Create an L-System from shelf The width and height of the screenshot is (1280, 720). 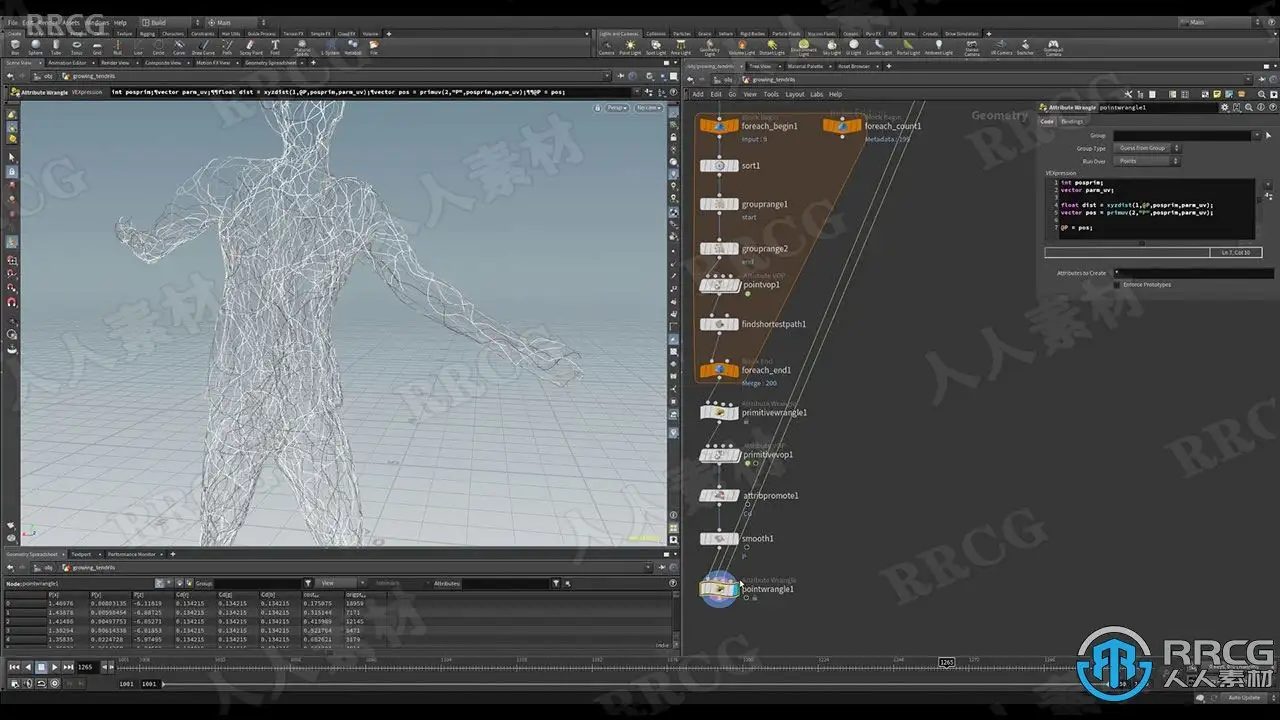(x=330, y=47)
